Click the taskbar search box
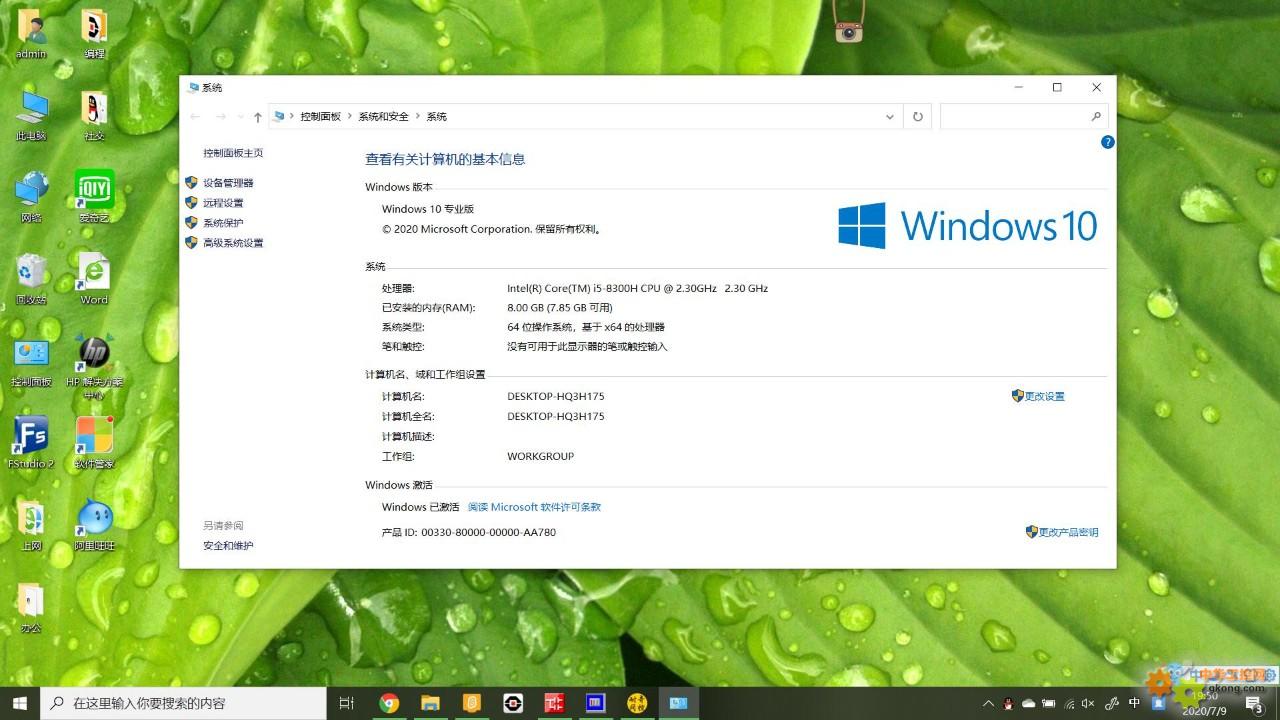Image resolution: width=1280 pixels, height=720 pixels. [183, 703]
